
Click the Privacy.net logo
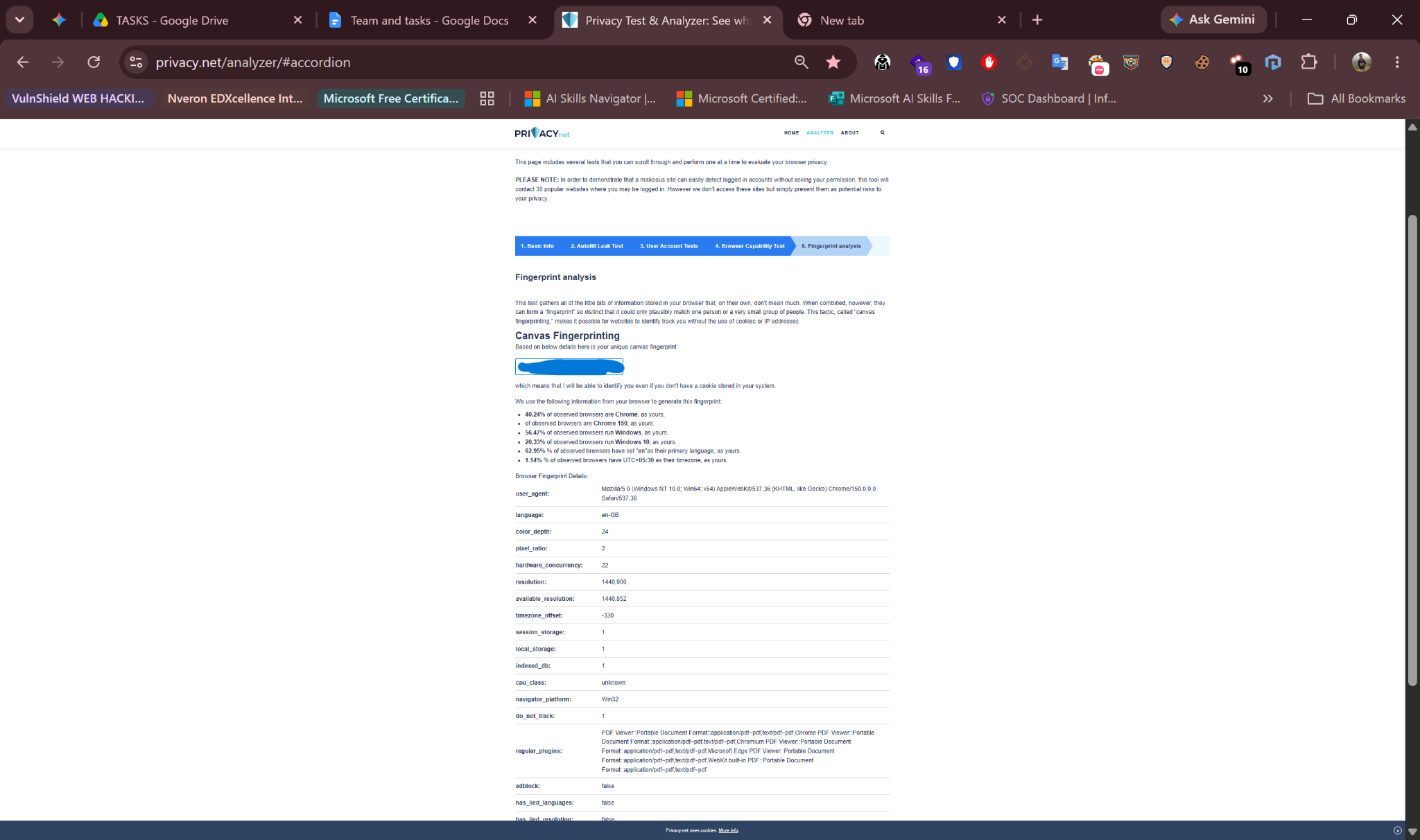(x=542, y=133)
